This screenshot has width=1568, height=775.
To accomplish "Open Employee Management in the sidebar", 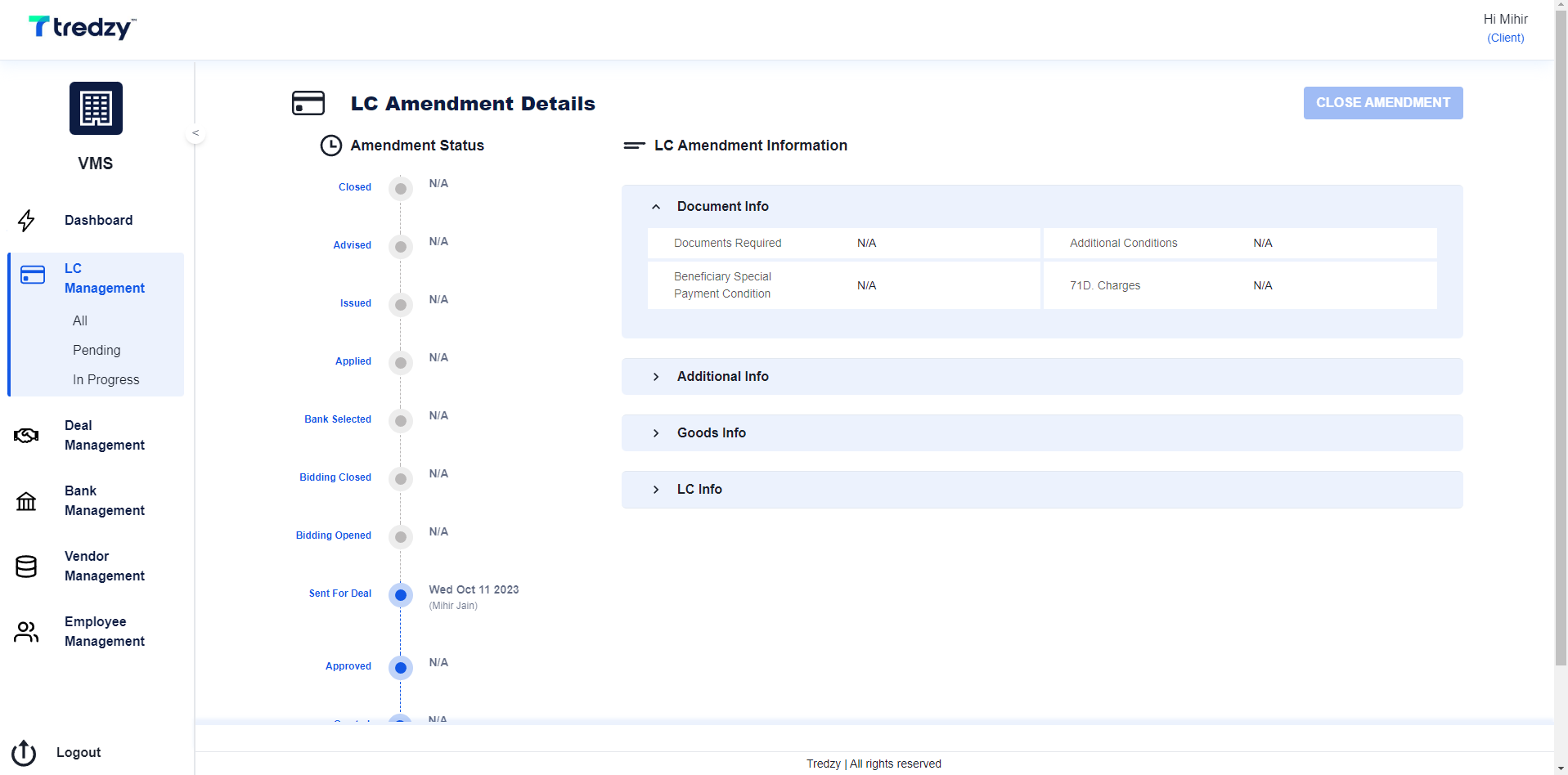I will [x=105, y=632].
